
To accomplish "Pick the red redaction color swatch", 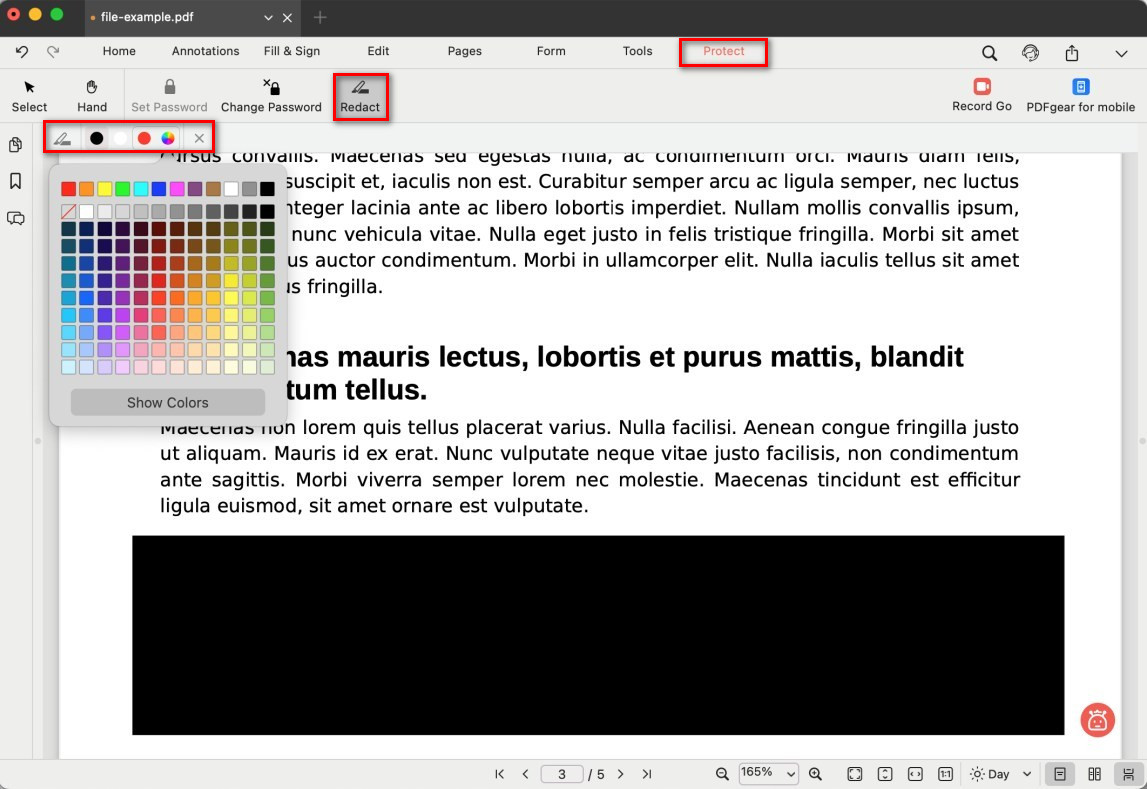I will [x=144, y=138].
